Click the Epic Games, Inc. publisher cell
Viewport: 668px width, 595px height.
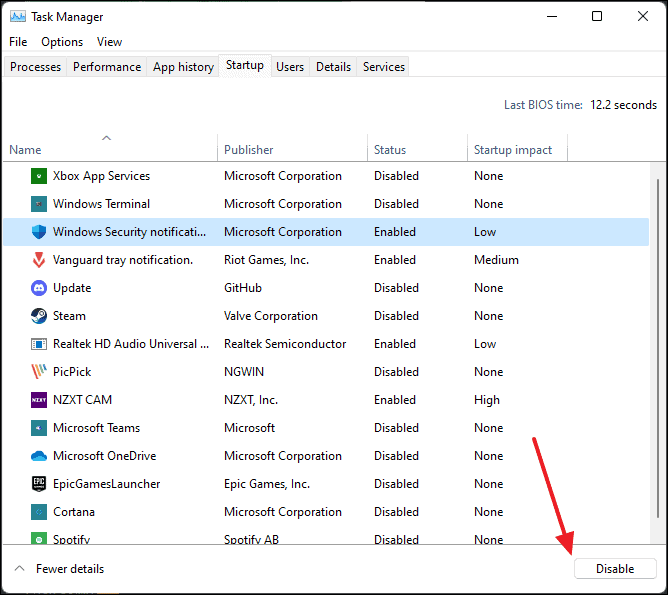(267, 484)
